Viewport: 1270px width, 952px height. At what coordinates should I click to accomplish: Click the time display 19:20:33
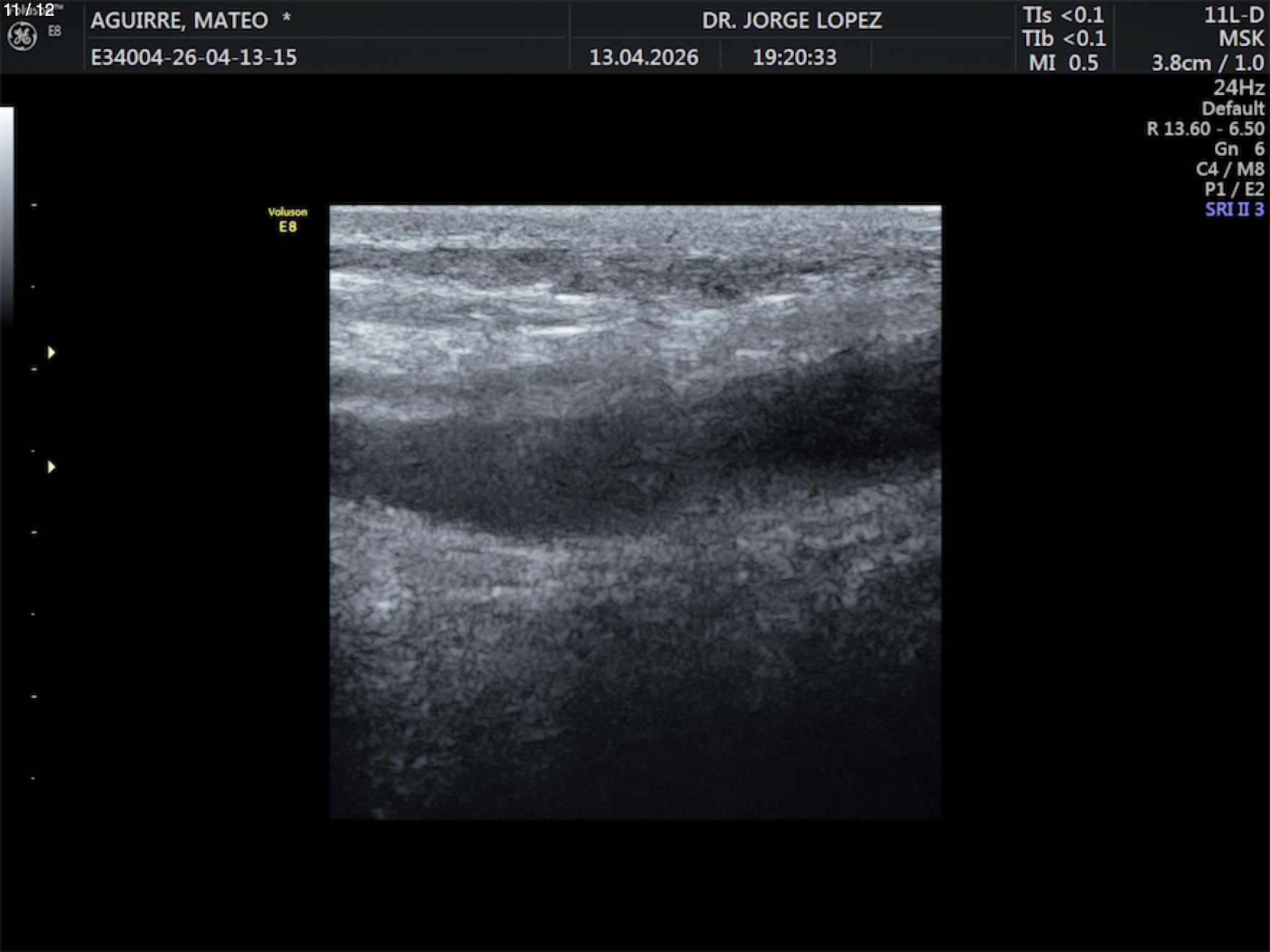pyautogui.click(x=794, y=58)
